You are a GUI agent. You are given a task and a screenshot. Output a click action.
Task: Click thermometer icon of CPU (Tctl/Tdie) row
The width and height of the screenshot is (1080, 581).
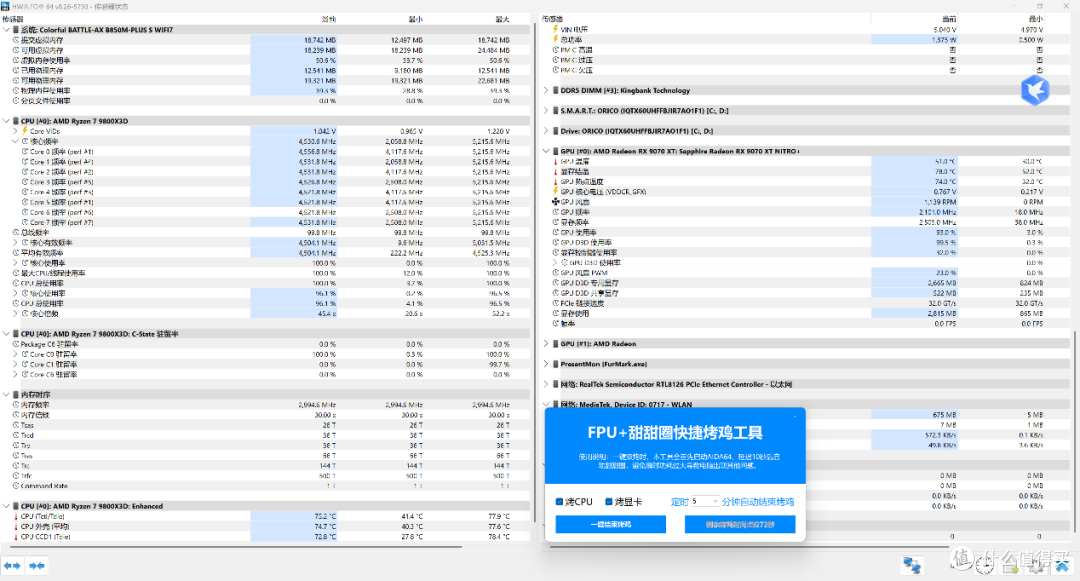(16, 516)
